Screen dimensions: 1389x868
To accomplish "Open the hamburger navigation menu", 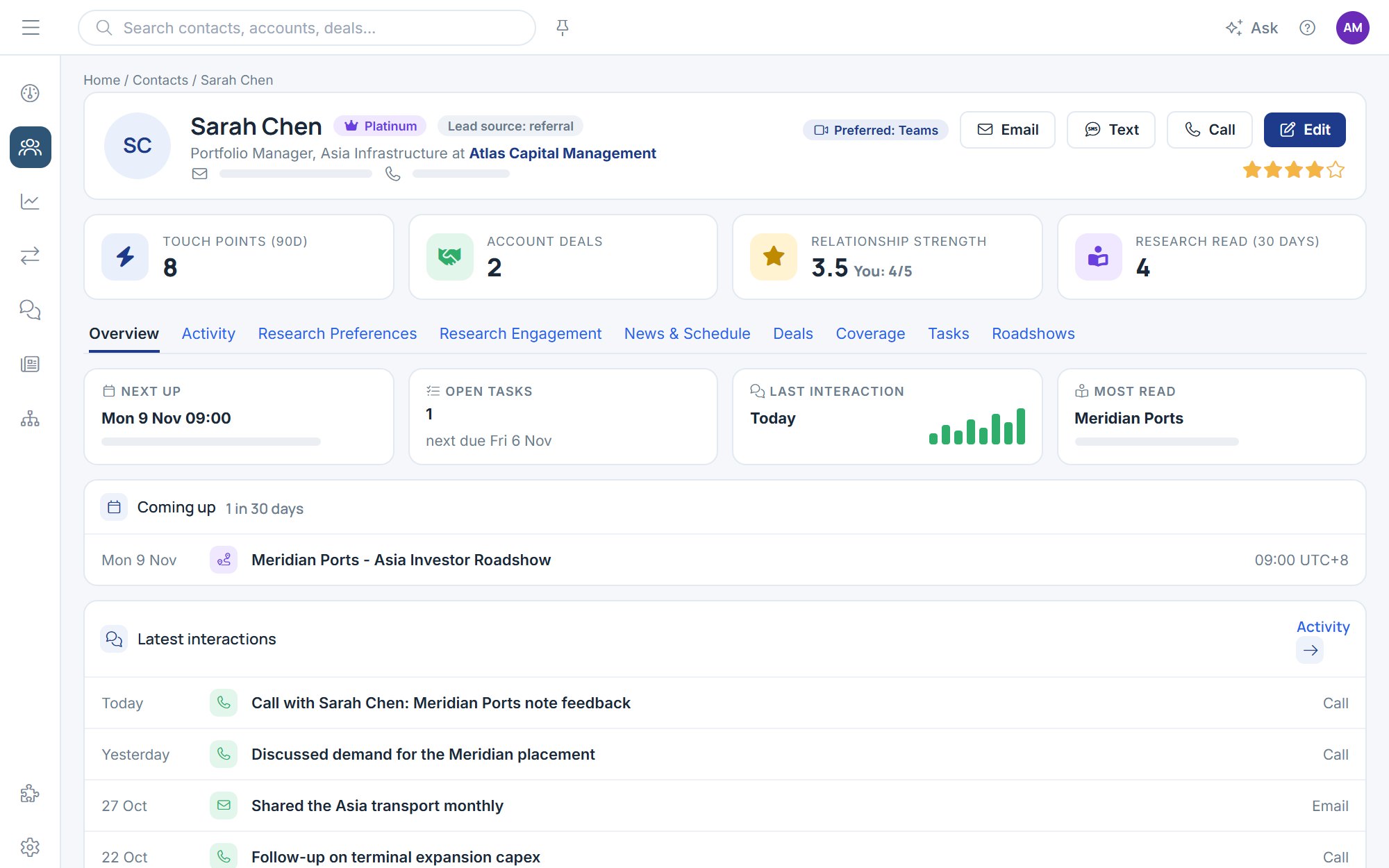I will point(31,28).
